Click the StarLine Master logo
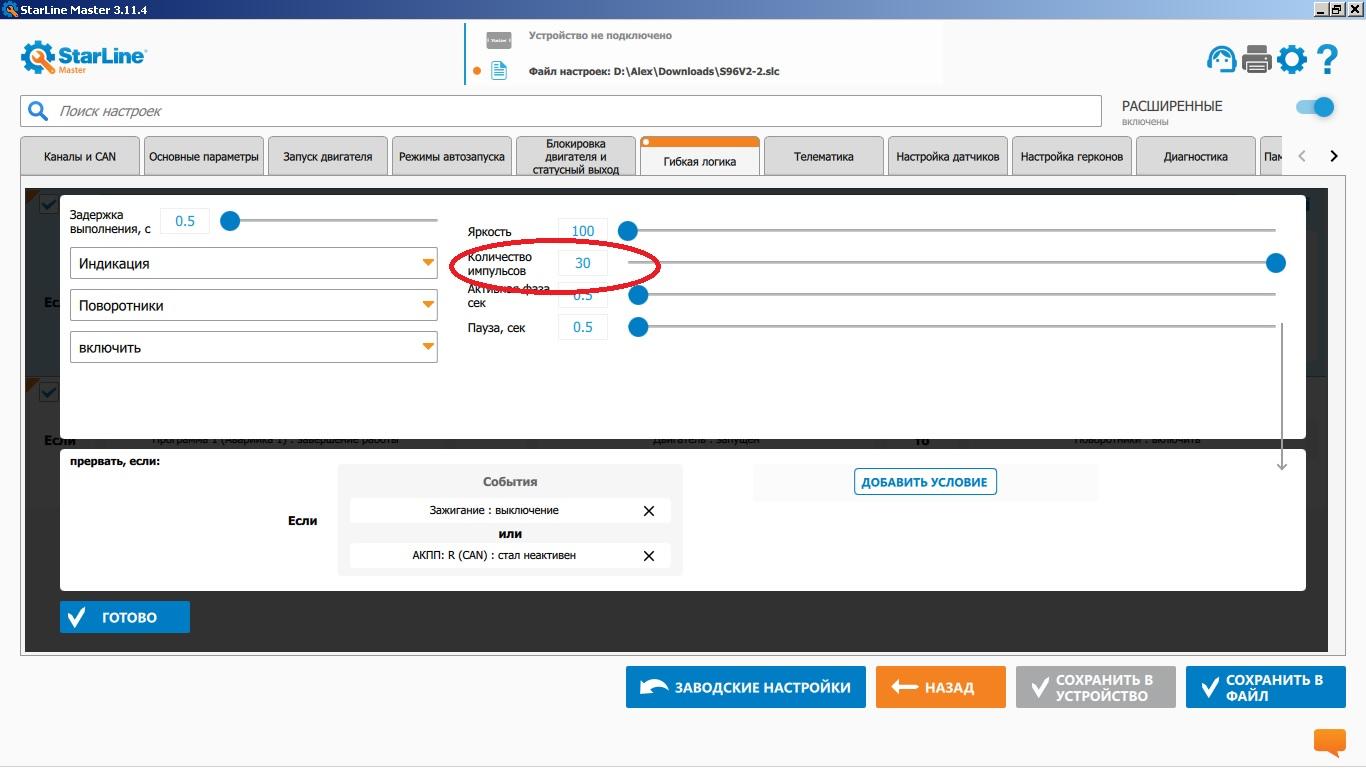Image resolution: width=1366 pixels, height=773 pixels. click(x=84, y=57)
